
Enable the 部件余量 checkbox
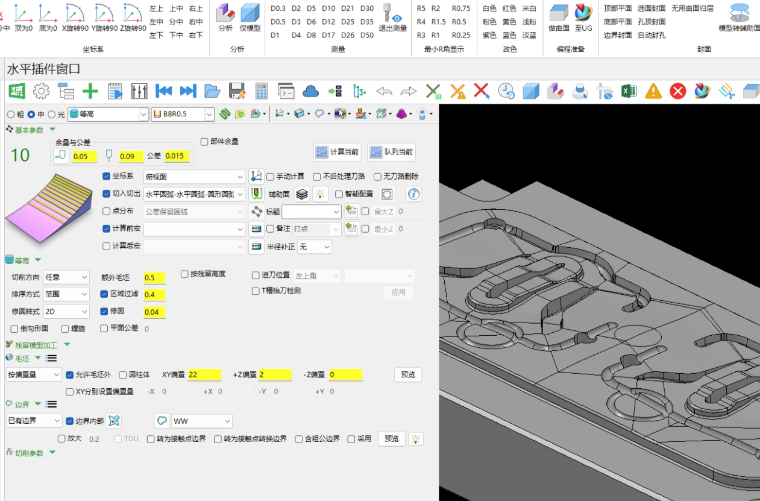205,142
